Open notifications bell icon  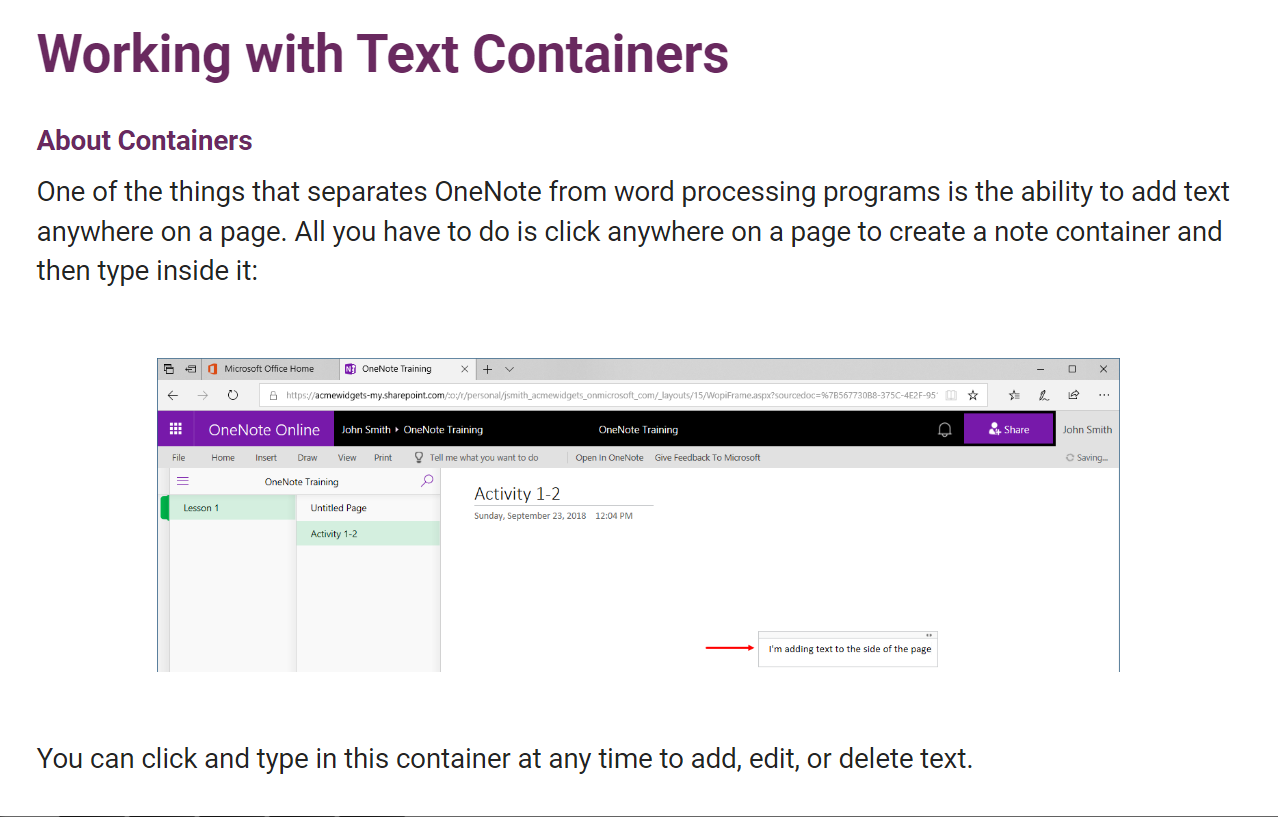click(x=944, y=429)
